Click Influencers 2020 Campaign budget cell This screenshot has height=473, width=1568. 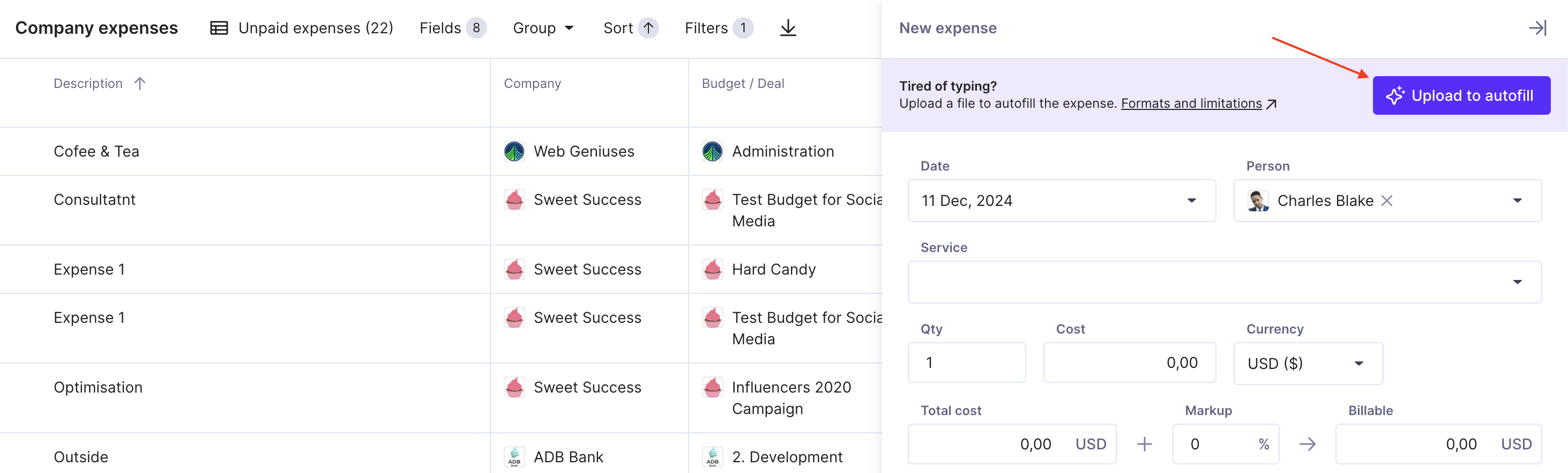tap(785, 398)
